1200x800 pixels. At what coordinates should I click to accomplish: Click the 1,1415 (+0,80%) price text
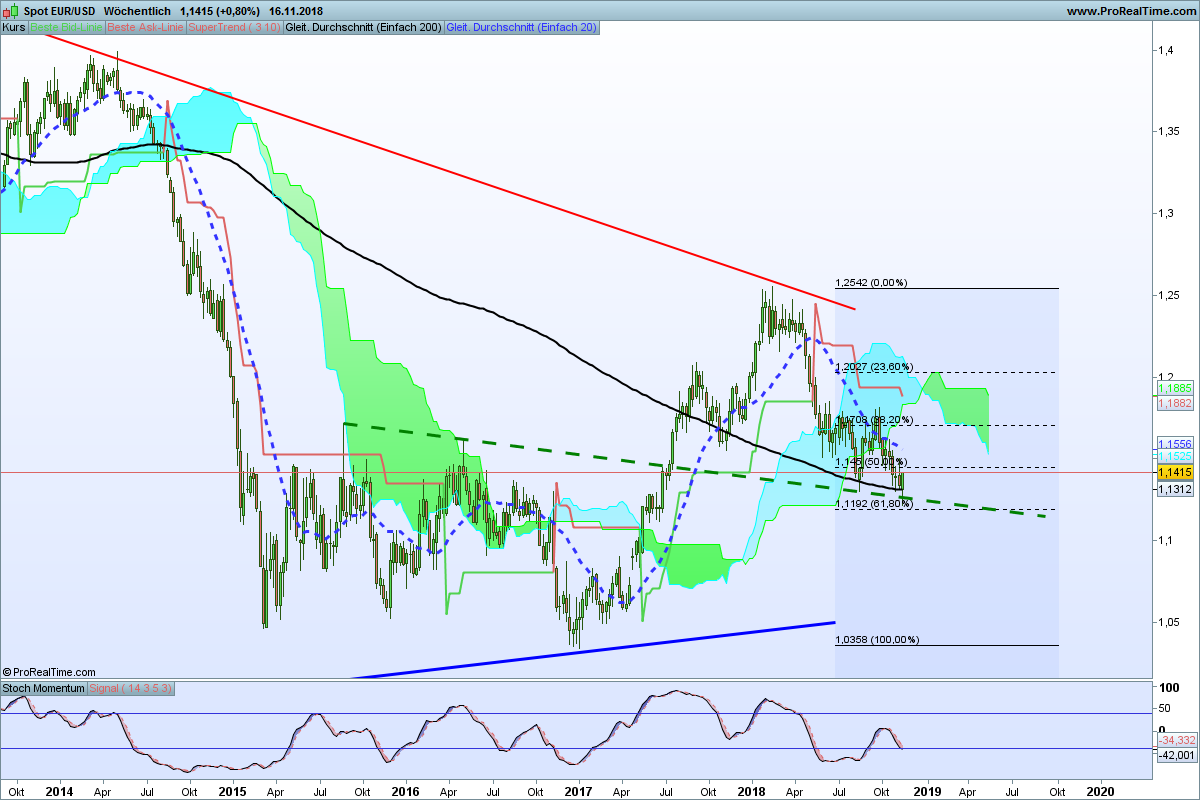[219, 11]
